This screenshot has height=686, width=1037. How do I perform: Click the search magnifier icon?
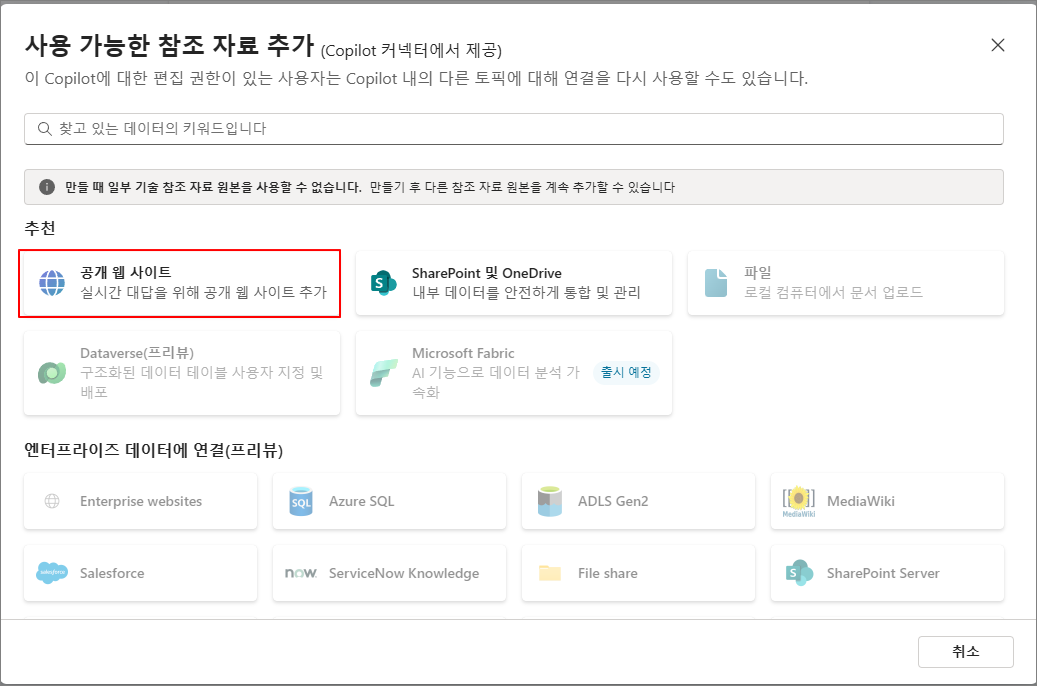44,128
